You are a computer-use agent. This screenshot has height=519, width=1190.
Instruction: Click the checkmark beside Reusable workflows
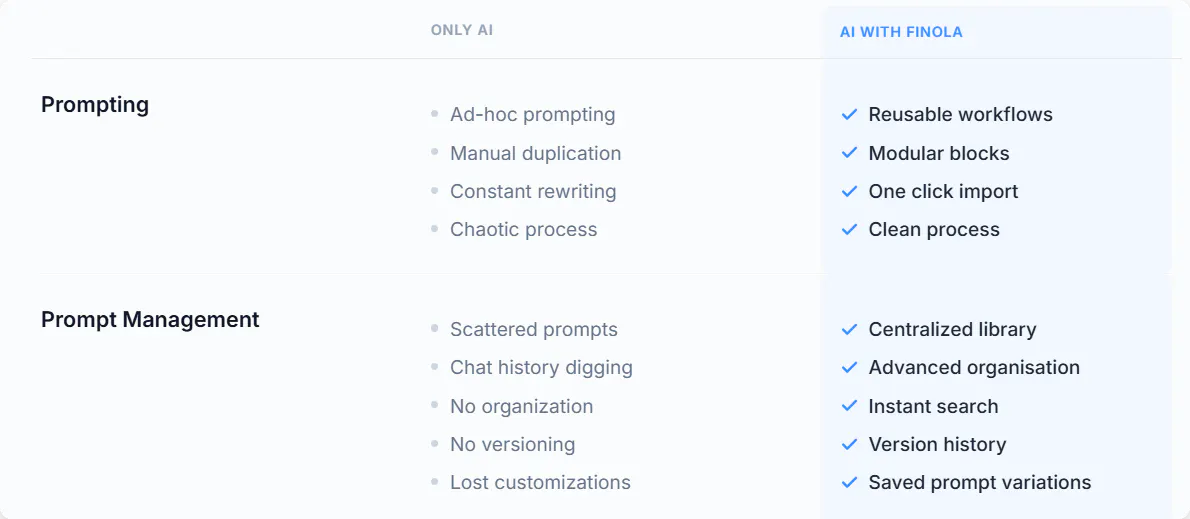pos(849,115)
